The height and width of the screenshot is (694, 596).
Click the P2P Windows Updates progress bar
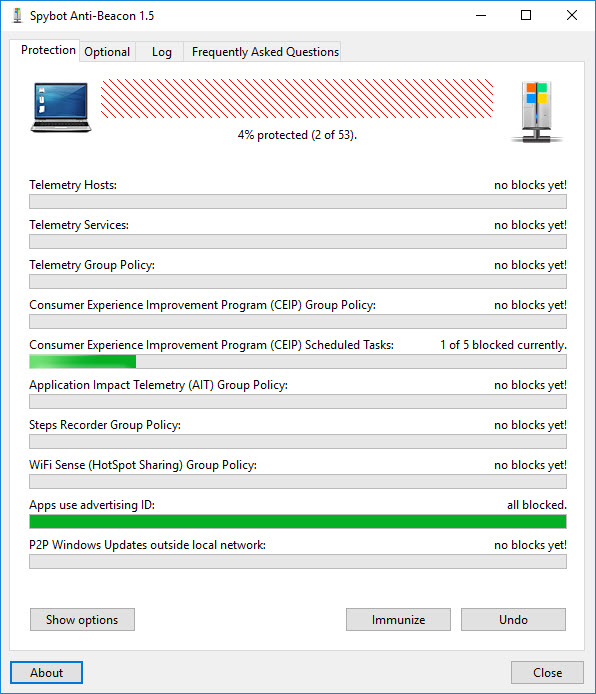(x=298, y=561)
